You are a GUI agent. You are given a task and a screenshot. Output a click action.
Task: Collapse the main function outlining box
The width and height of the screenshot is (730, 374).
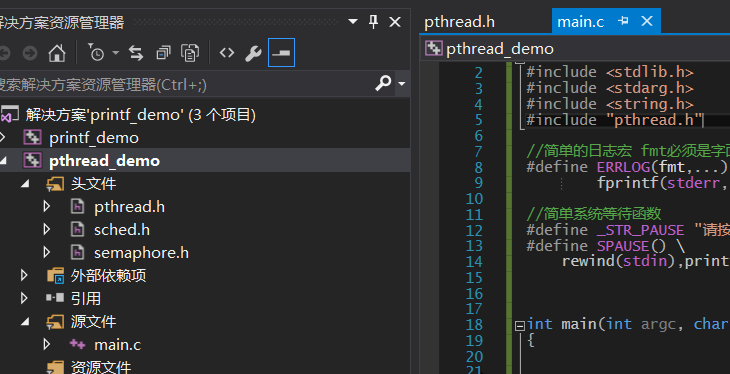click(520, 325)
